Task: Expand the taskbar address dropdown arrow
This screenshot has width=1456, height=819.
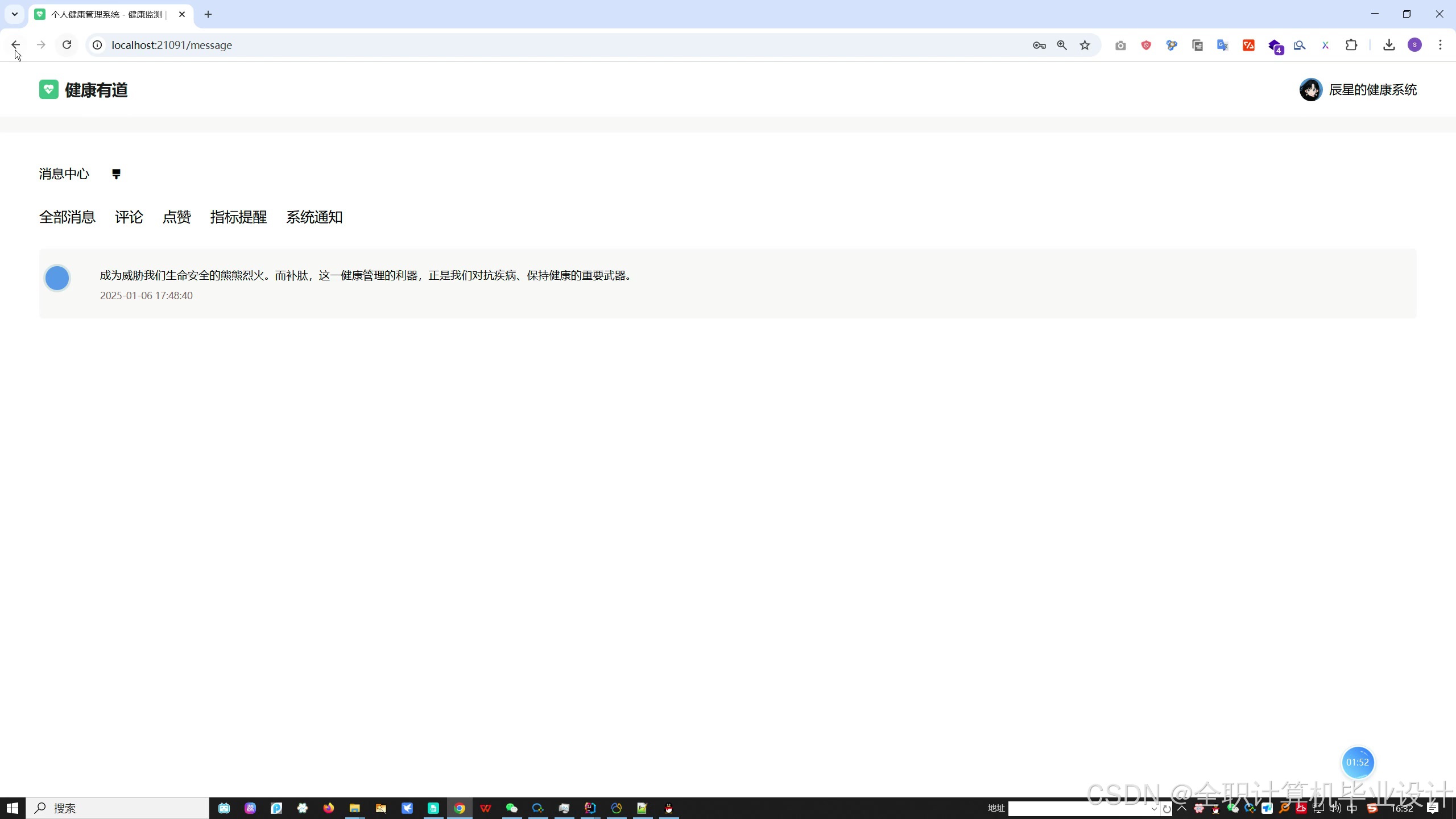Action: point(1154,808)
